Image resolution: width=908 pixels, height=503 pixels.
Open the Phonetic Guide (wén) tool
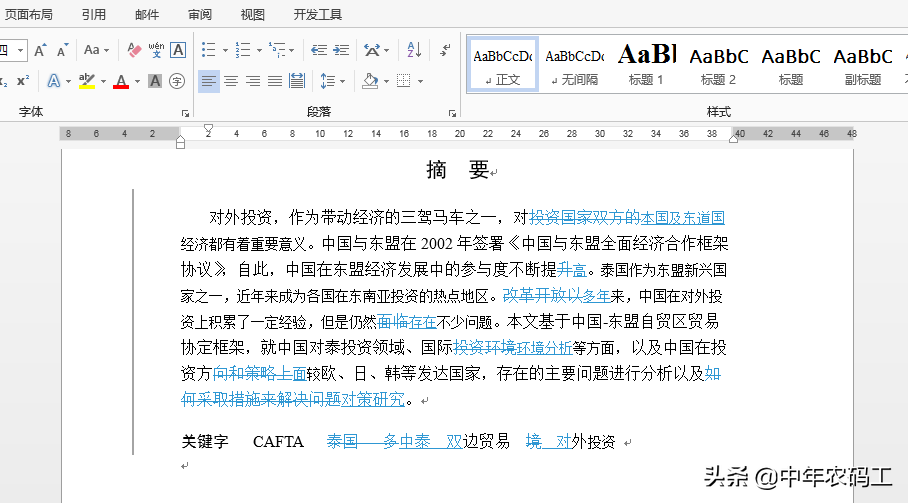click(x=156, y=50)
